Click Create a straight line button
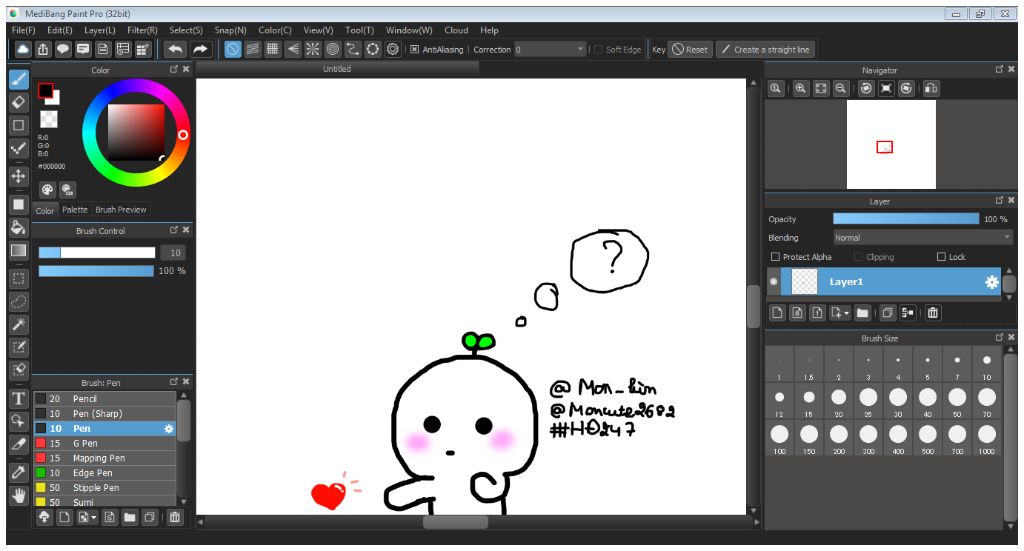The height and width of the screenshot is (551, 1024). pos(765,50)
